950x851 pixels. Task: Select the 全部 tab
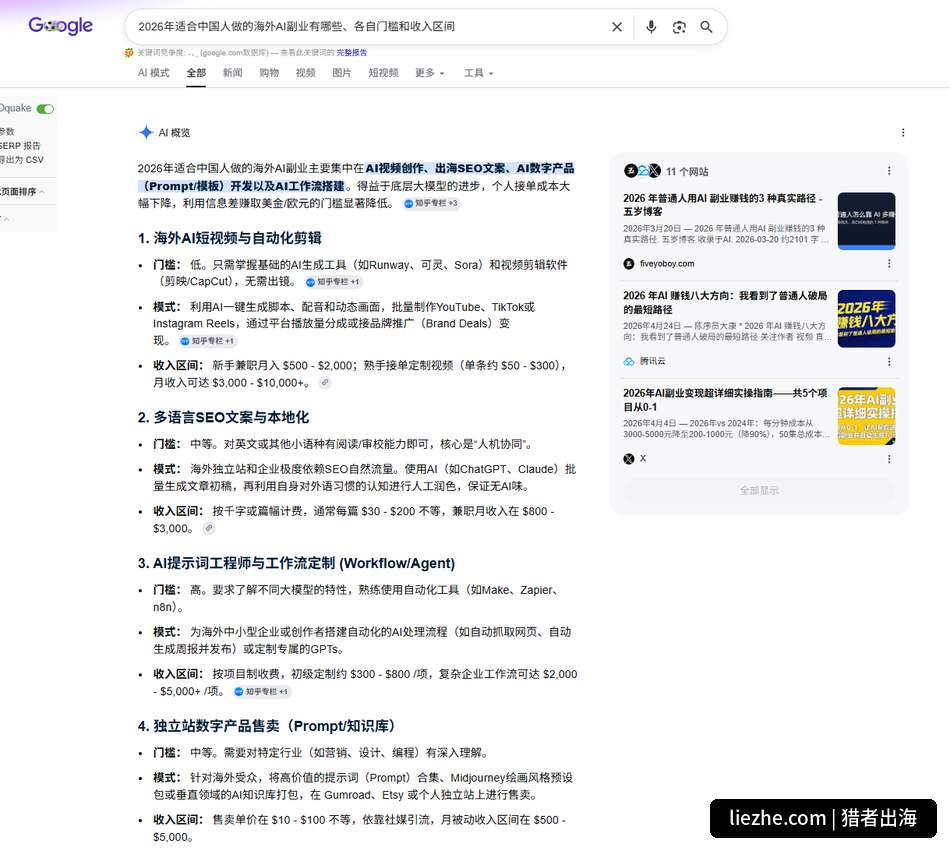196,73
